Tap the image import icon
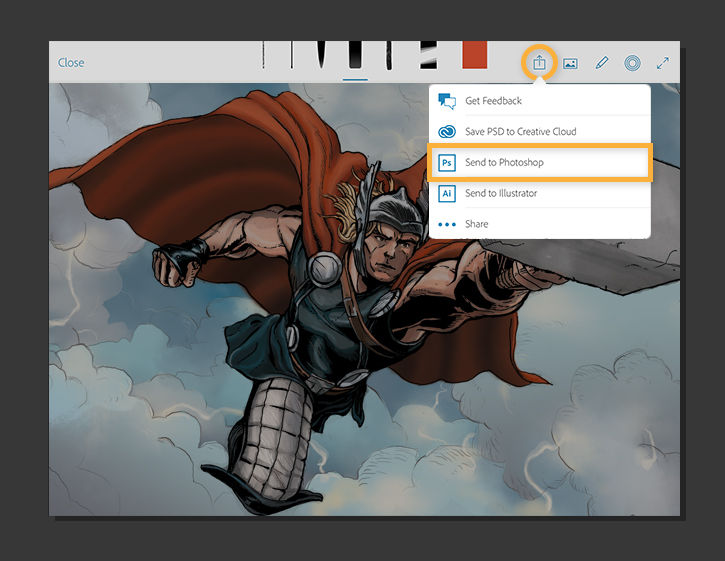Screen dimensions: 725x561 (x=570, y=63)
